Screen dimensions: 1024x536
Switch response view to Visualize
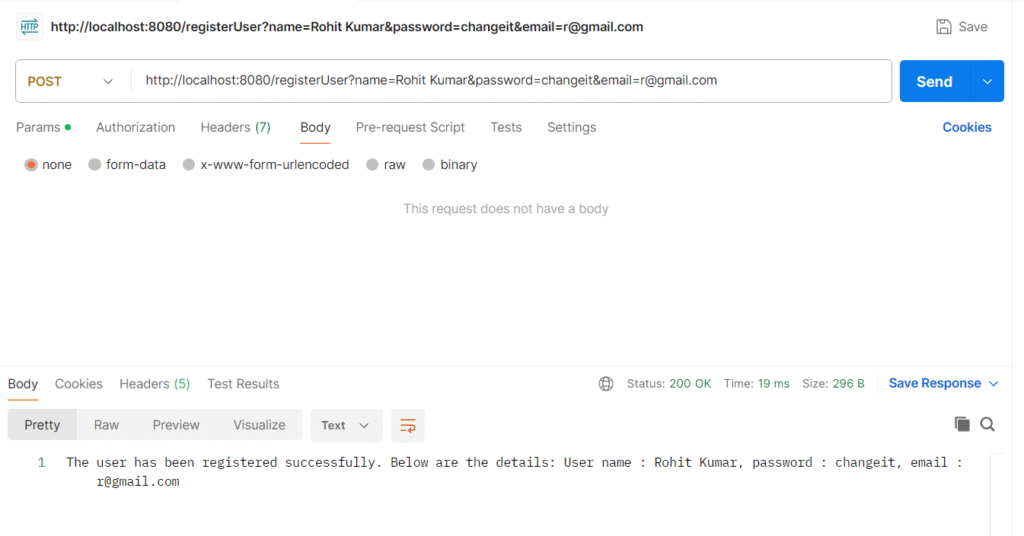(x=259, y=425)
